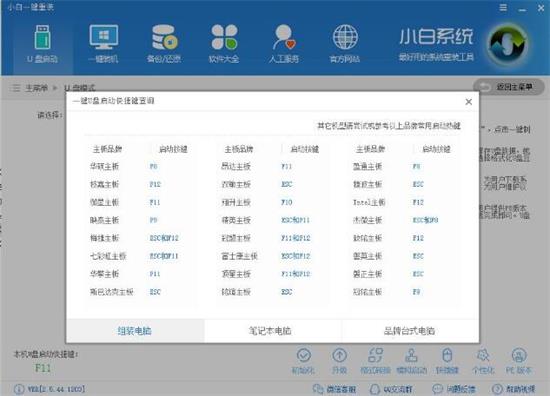Screen dimensions: 550x396
Task: Open 微信客服 in the footer
Action: click(x=334, y=389)
